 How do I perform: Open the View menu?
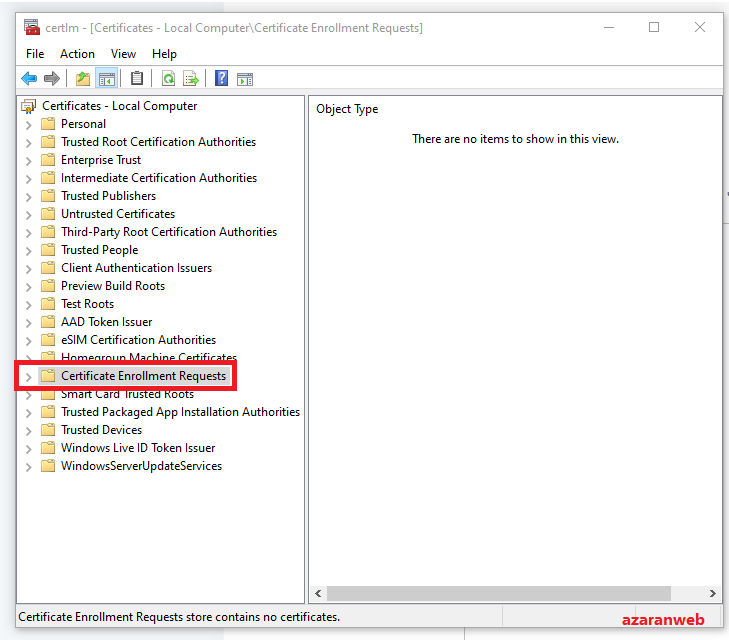click(x=123, y=54)
